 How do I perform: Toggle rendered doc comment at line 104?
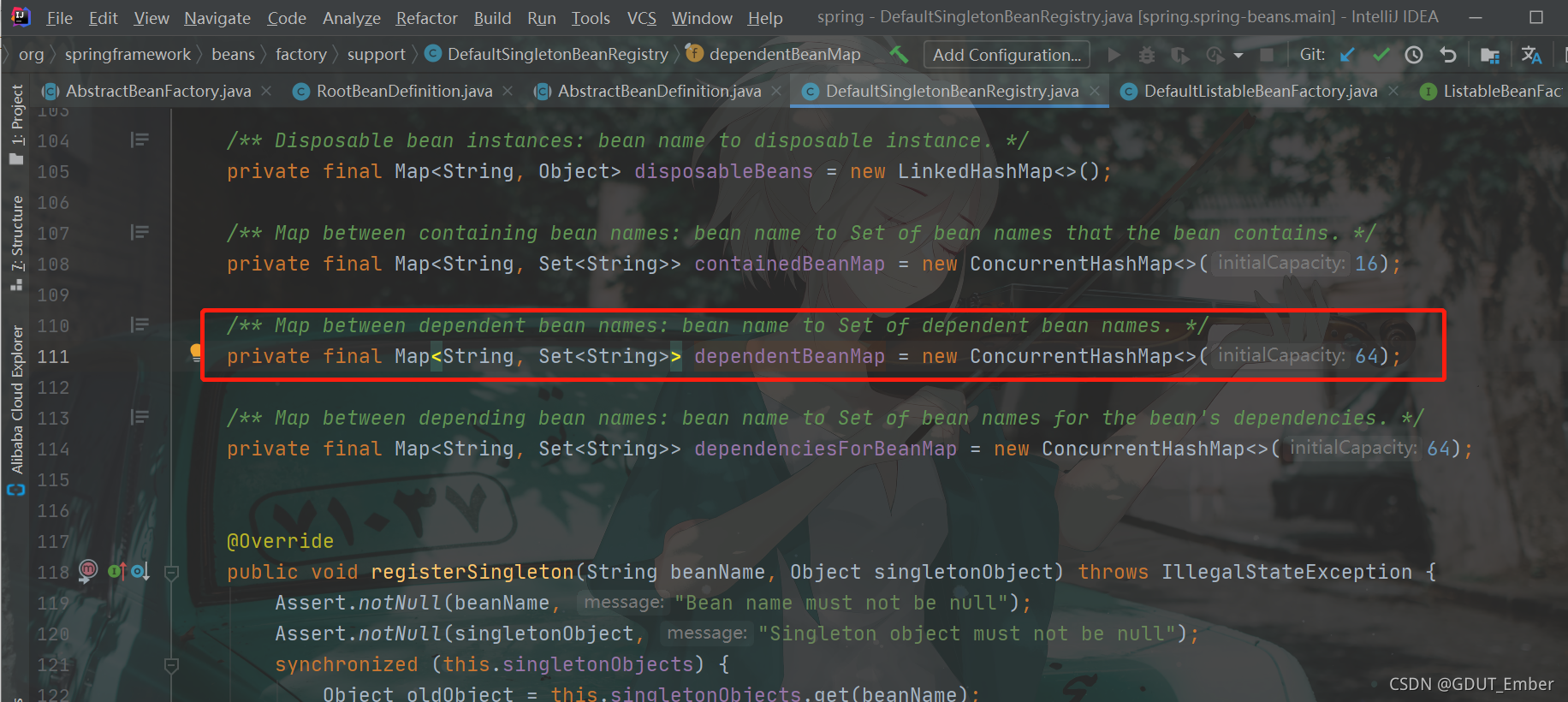click(x=140, y=140)
